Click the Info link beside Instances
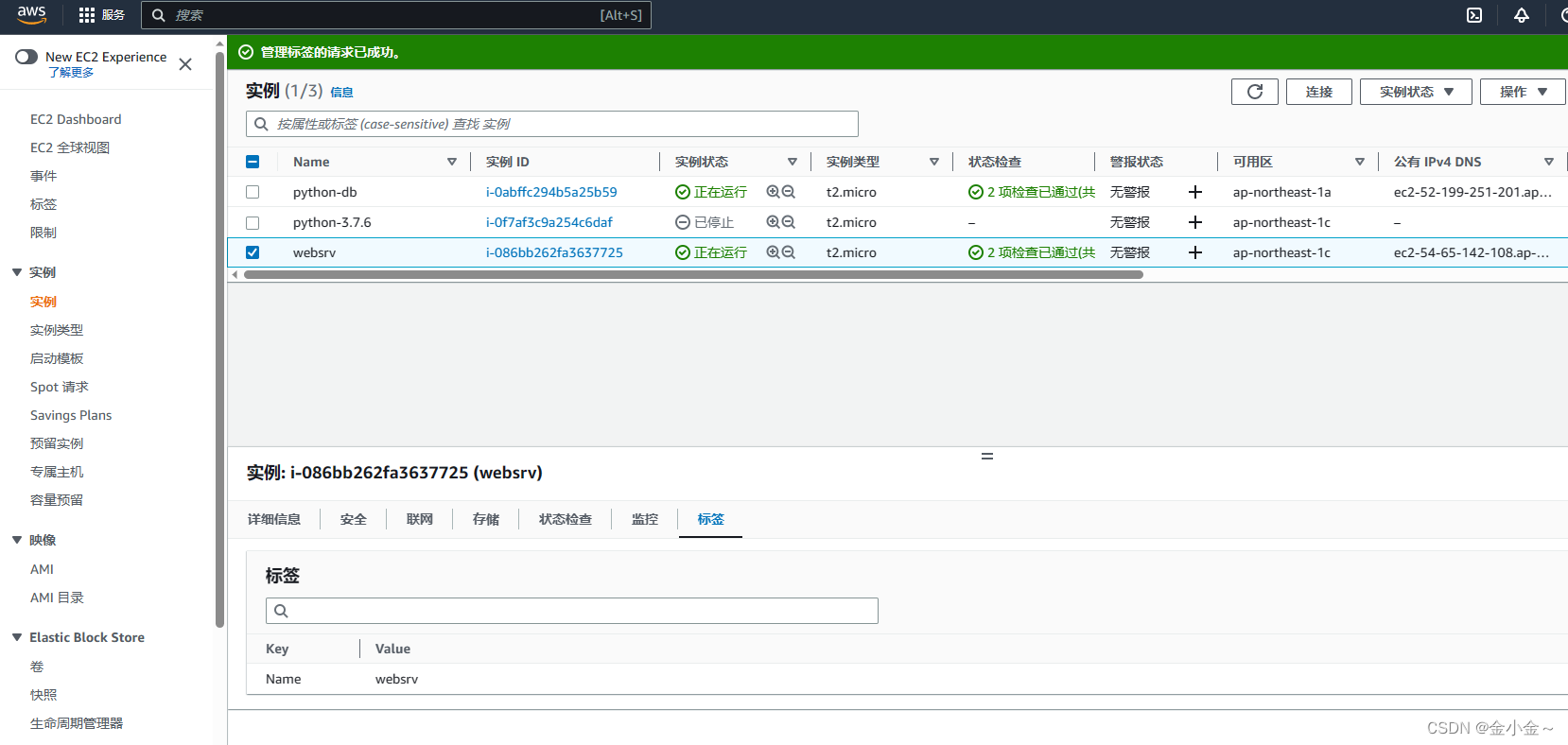Viewport: 1568px width, 745px height. [341, 93]
